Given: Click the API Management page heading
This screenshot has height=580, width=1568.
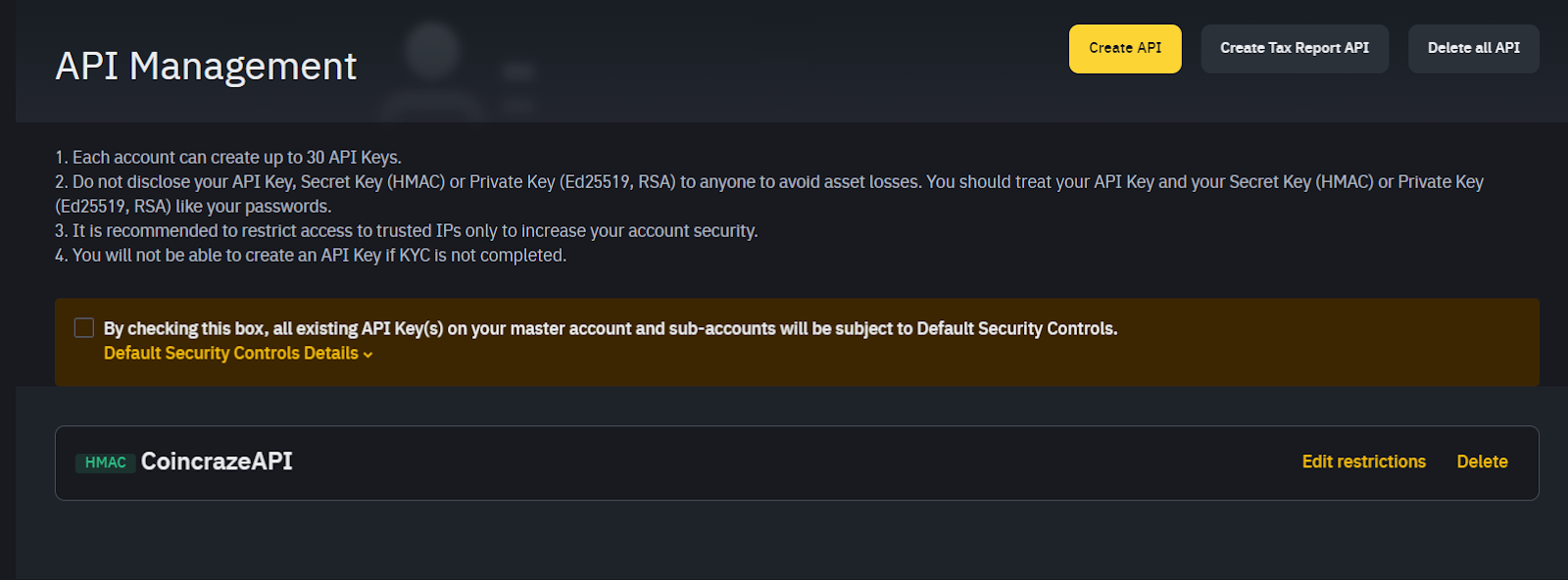Looking at the screenshot, I should (206, 67).
